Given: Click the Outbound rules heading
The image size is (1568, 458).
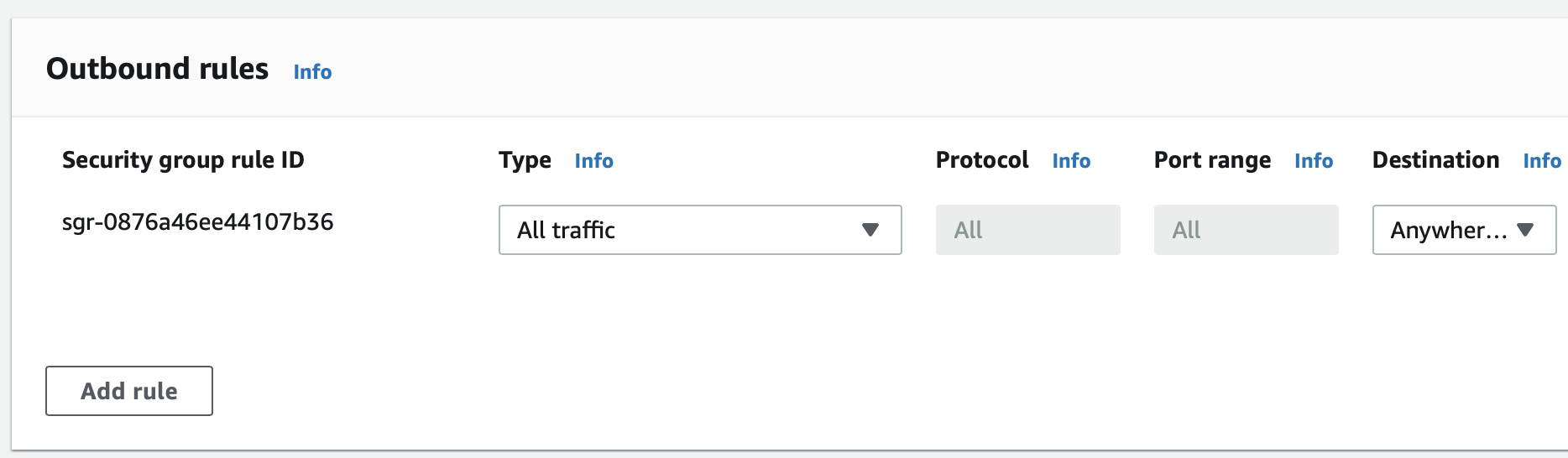Looking at the screenshot, I should click(x=158, y=69).
